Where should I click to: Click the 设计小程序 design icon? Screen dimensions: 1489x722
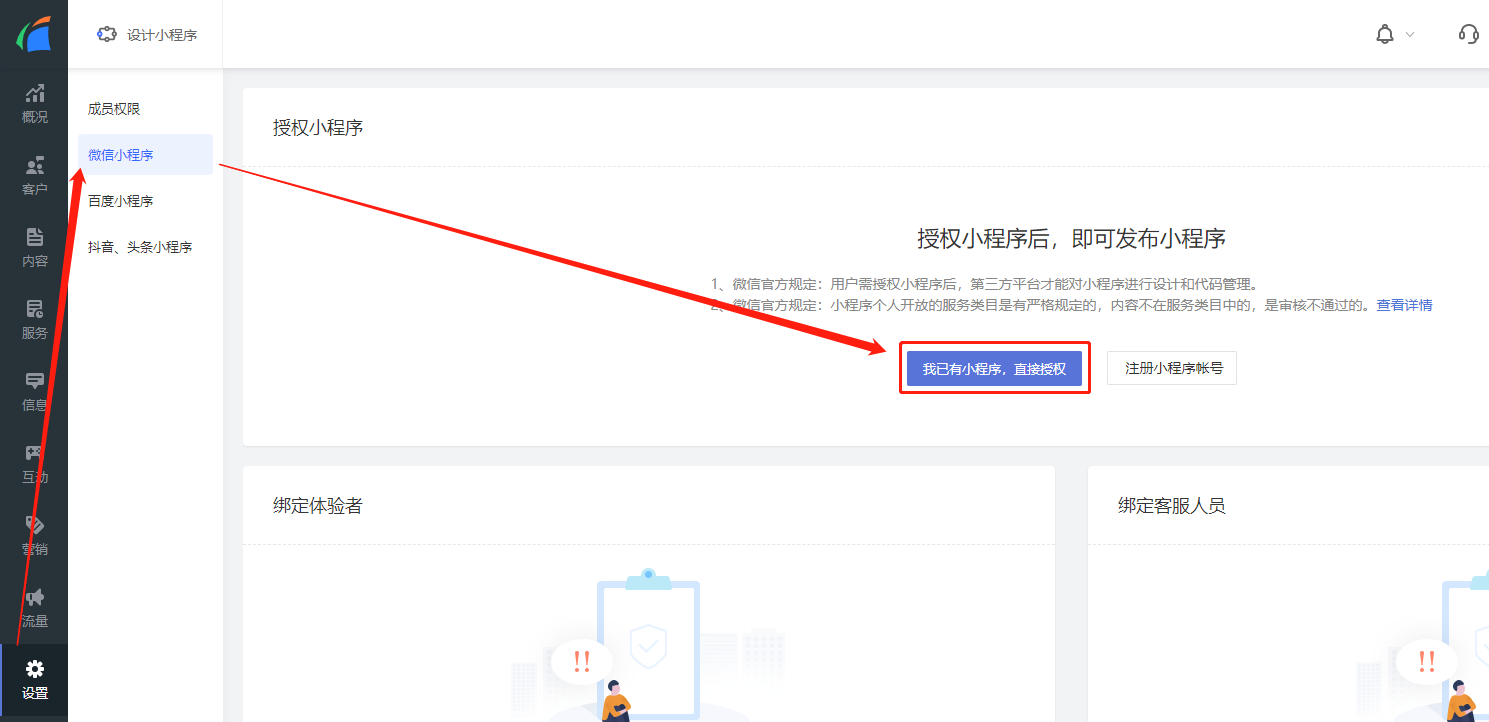(x=106, y=34)
